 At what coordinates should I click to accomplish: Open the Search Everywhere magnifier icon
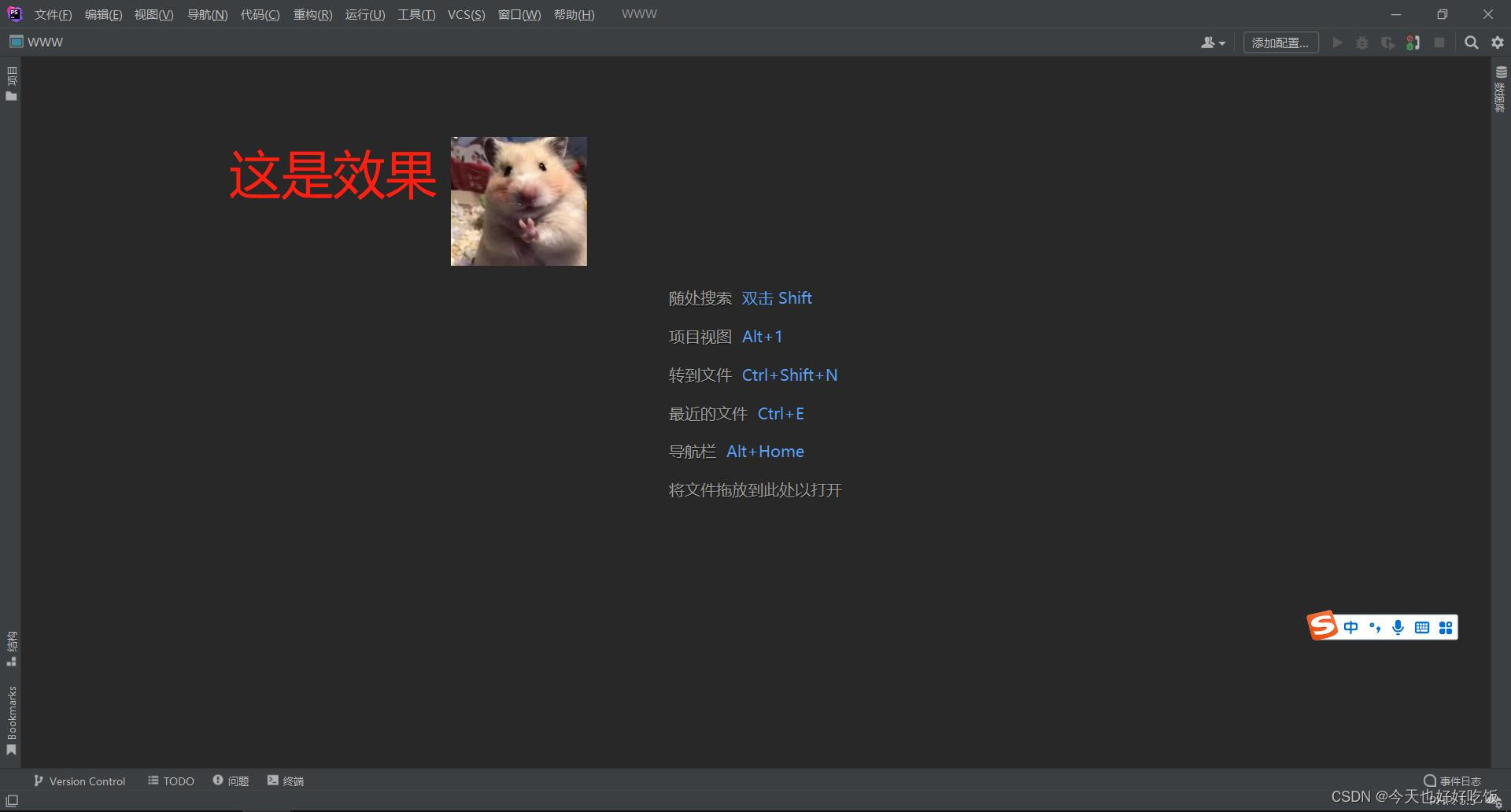[1471, 42]
